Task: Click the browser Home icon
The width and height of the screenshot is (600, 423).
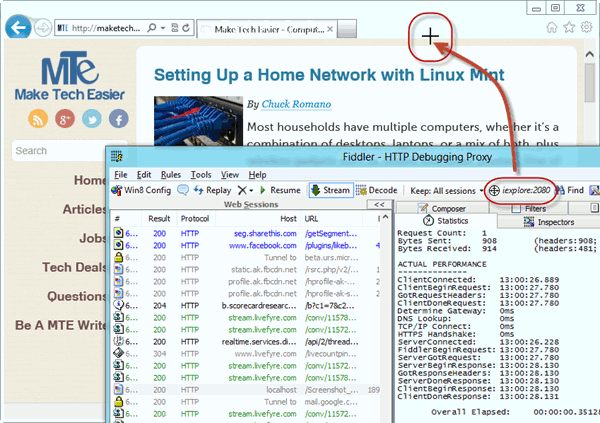Action: pos(552,27)
